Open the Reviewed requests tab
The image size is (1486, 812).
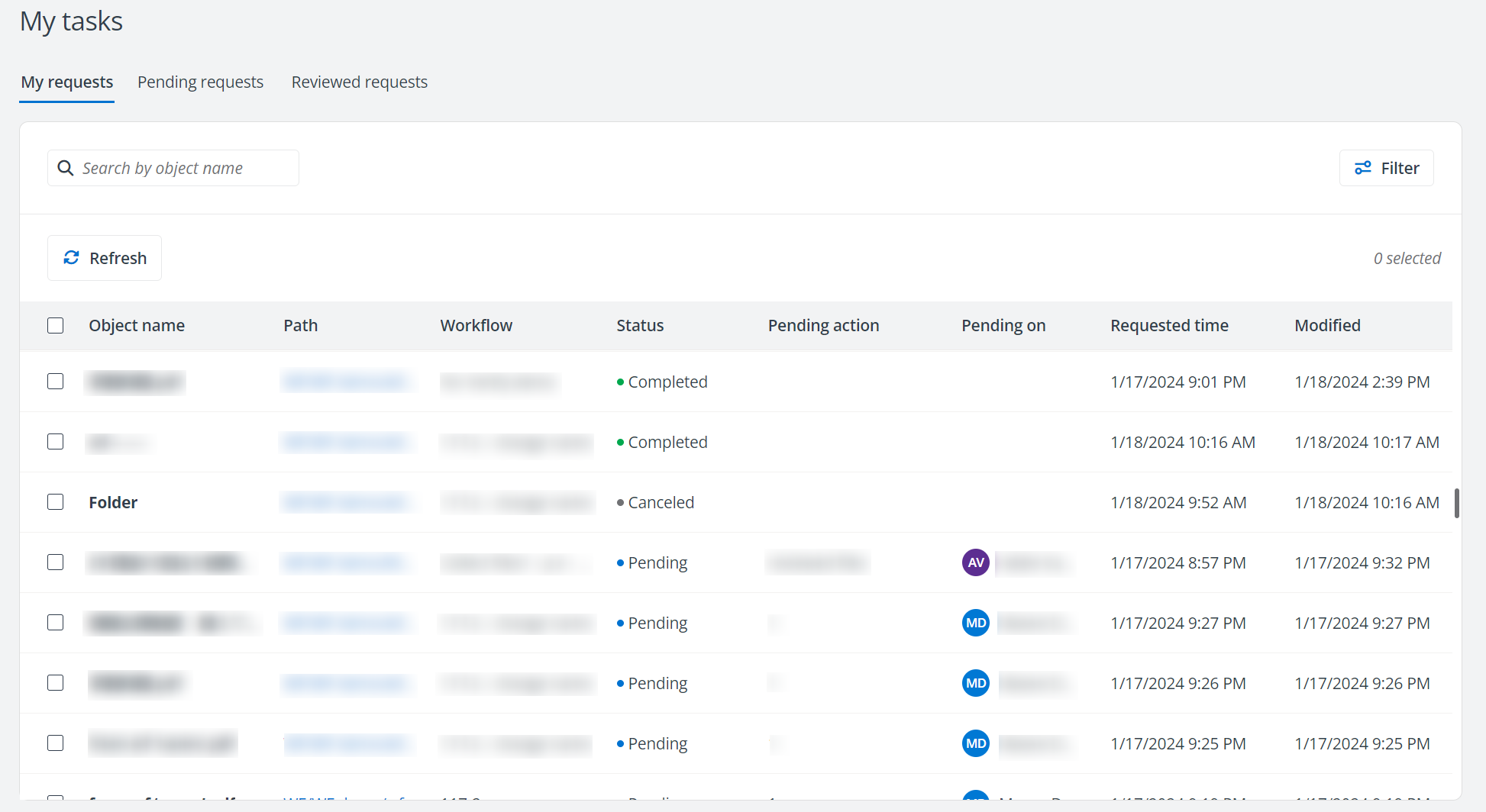(359, 82)
